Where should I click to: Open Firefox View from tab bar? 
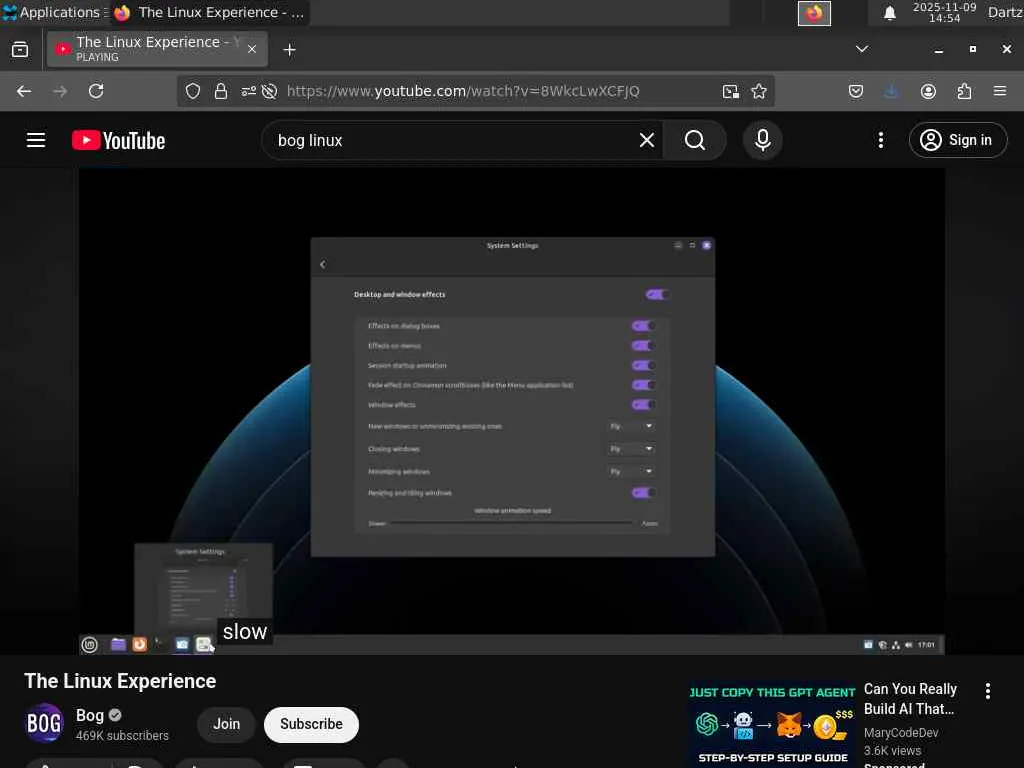[20, 50]
